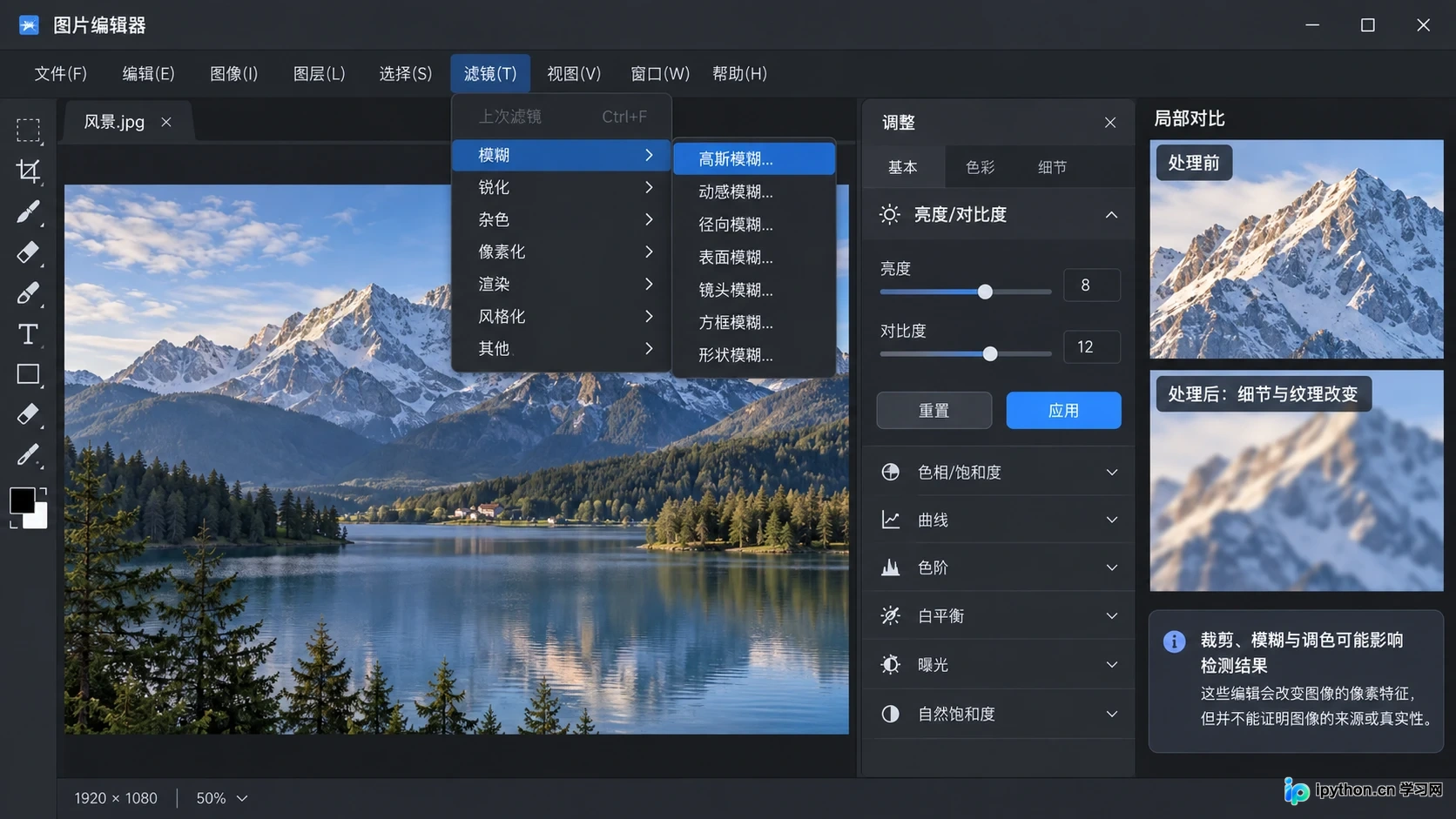Choose 高斯模糊... from blur submenu

(x=754, y=159)
